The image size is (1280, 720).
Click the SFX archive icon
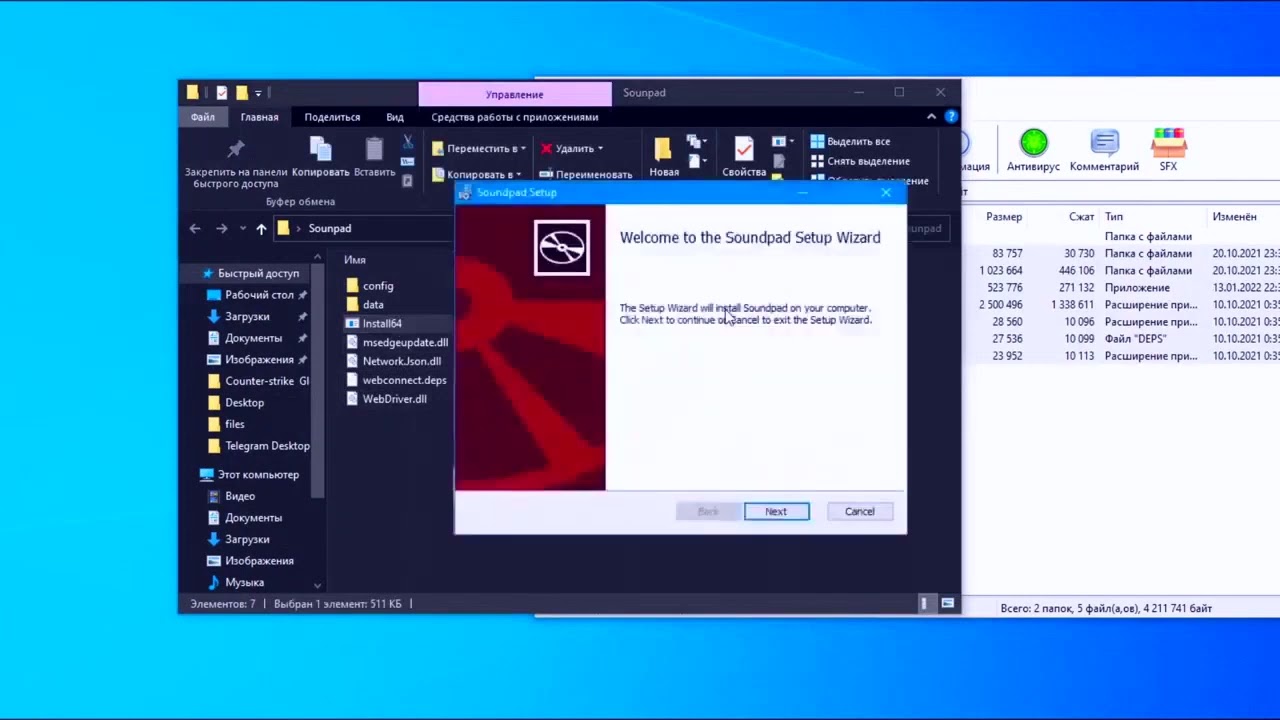pos(1168,143)
